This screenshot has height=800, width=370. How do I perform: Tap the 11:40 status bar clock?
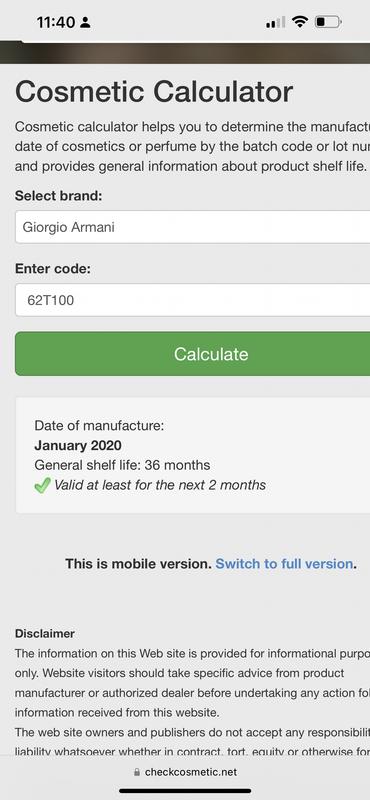click(56, 22)
